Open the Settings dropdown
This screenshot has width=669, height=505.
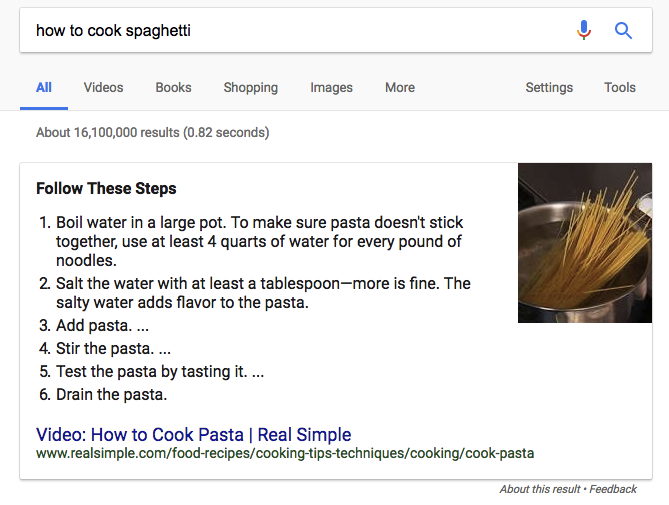point(549,87)
